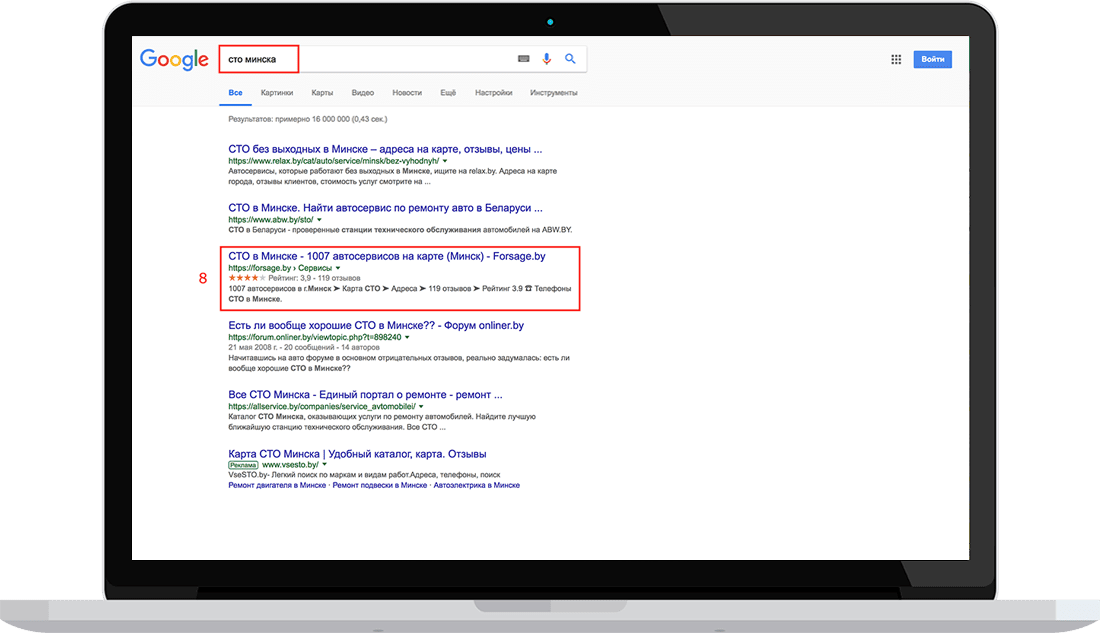
Task: Click the blue magnifier search icon
Action: (570, 59)
